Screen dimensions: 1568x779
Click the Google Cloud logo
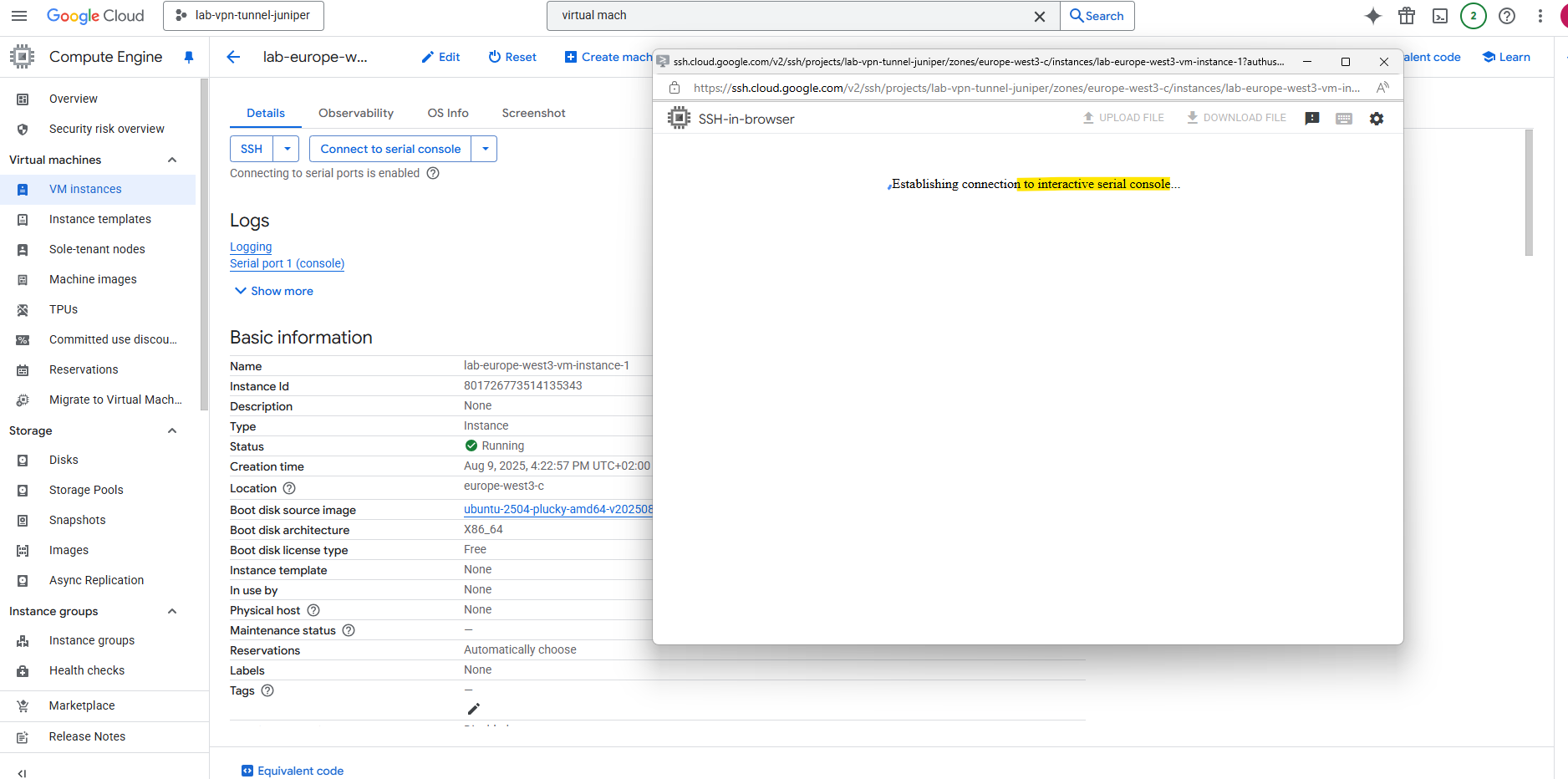pos(95,16)
